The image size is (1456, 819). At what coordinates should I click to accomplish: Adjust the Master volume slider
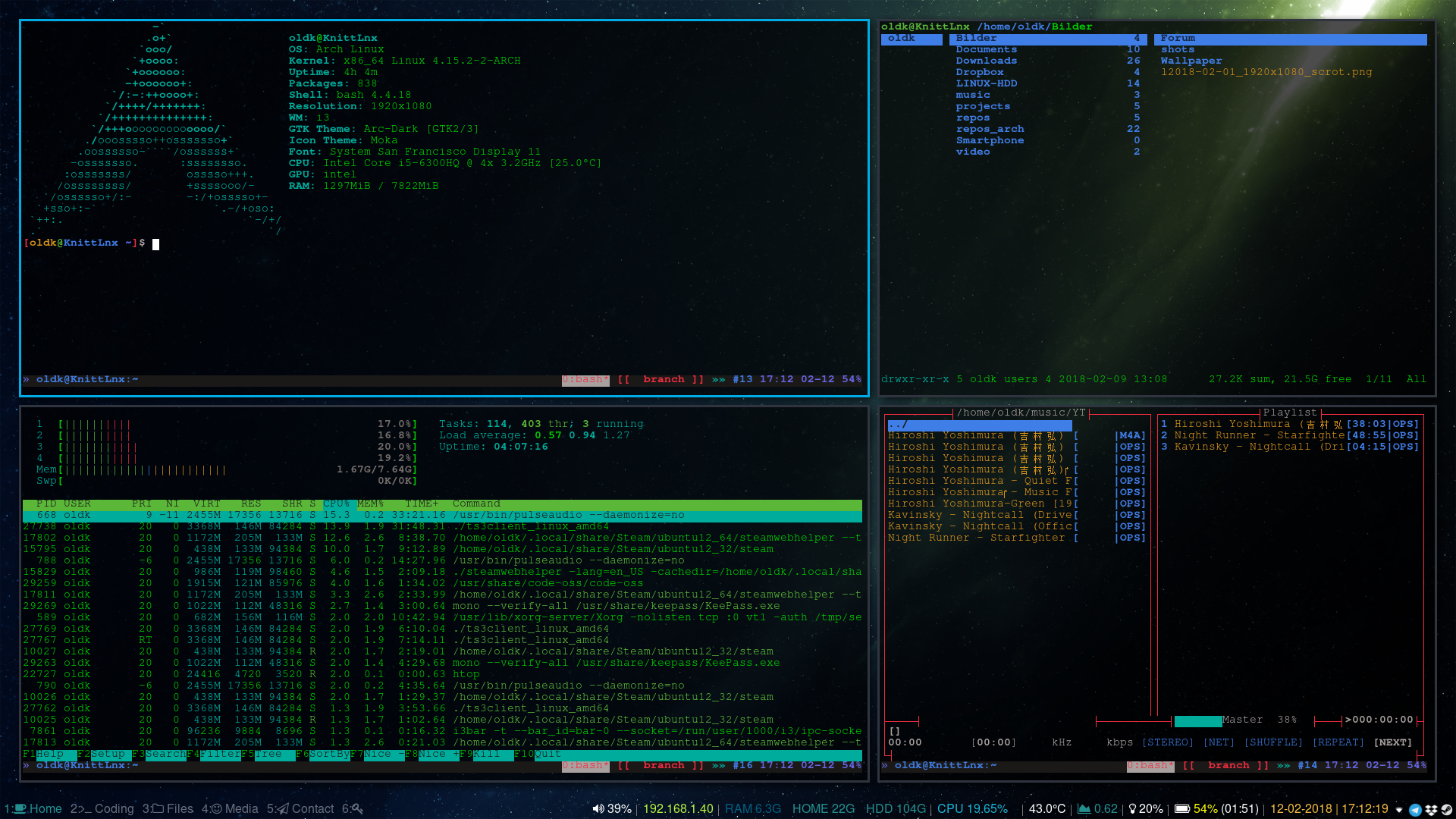pyautogui.click(x=1198, y=720)
